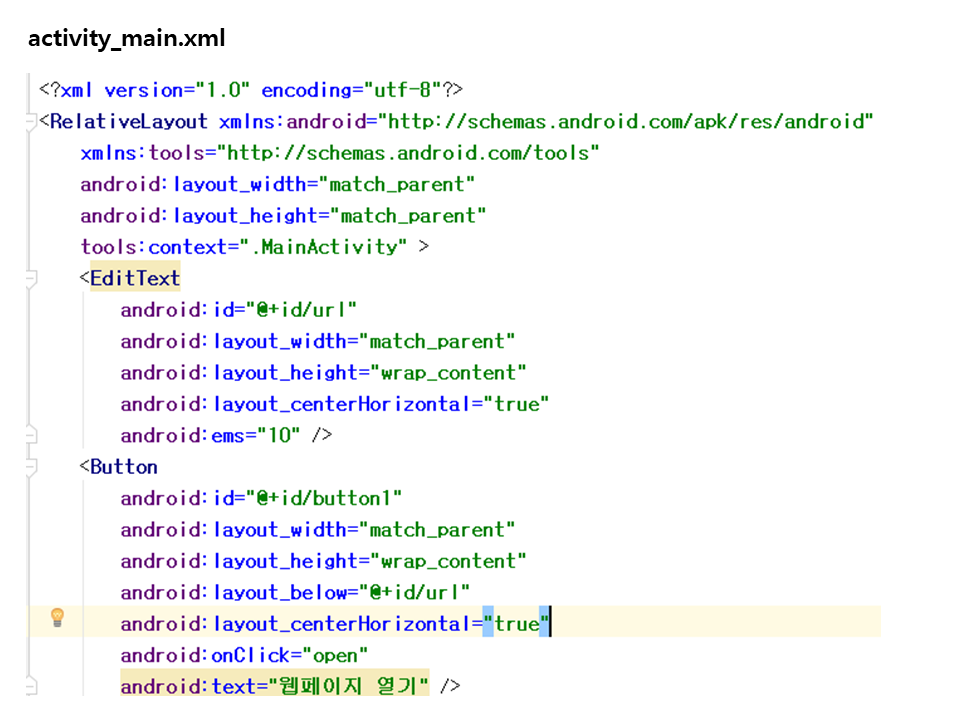The image size is (960, 720).
Task: Click the Button tag name
Action: pos(124,467)
